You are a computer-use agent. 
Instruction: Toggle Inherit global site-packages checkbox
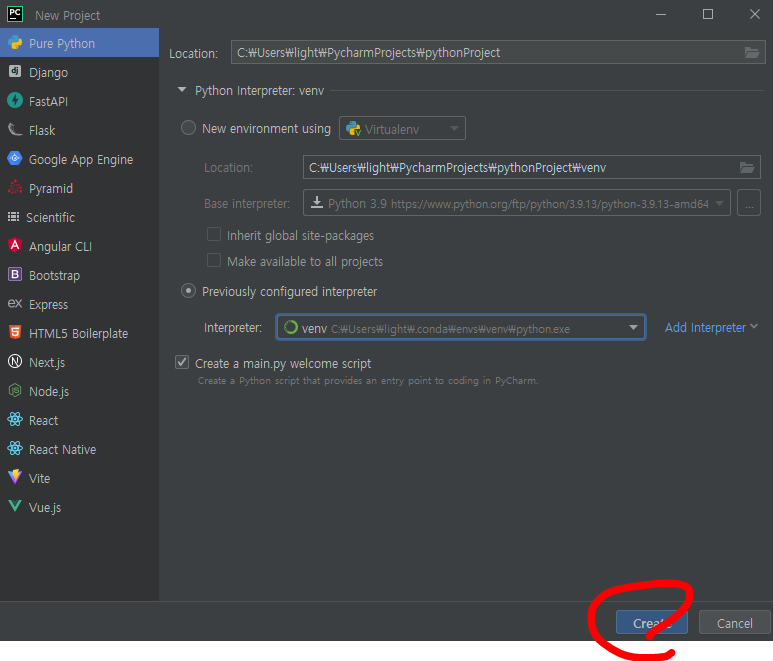click(214, 234)
